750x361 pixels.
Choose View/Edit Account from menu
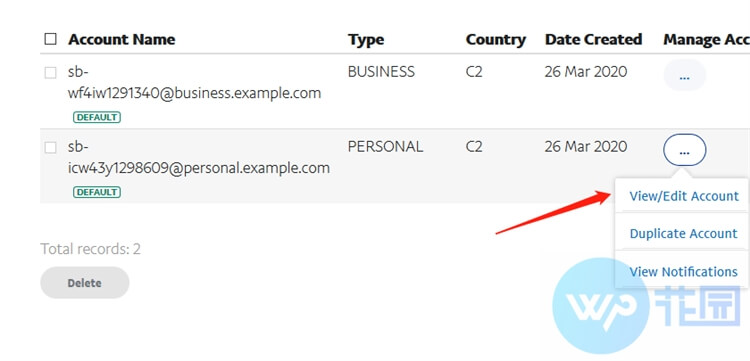(684, 196)
